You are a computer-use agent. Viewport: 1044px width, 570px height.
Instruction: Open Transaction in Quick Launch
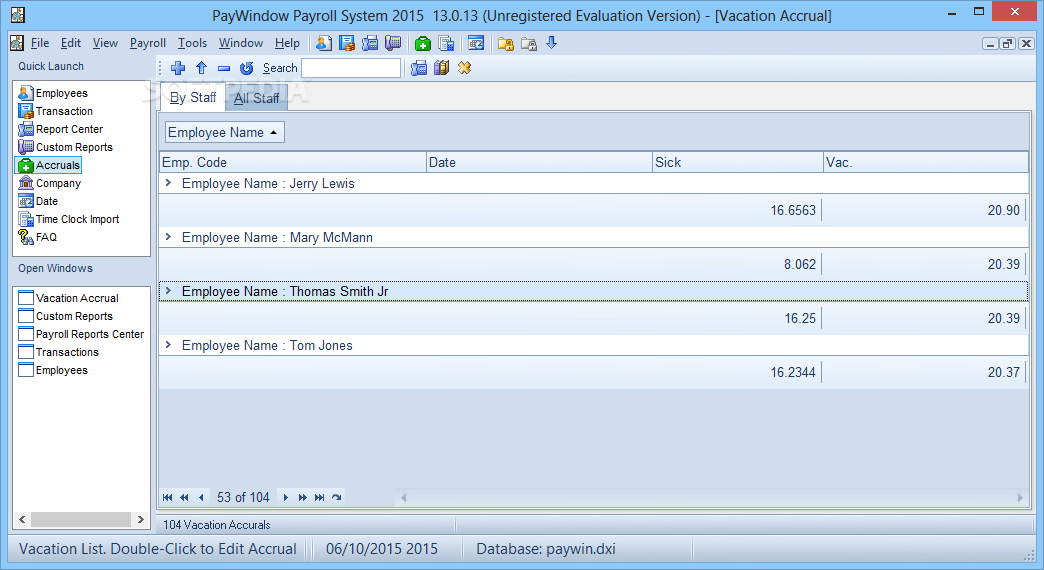point(56,111)
